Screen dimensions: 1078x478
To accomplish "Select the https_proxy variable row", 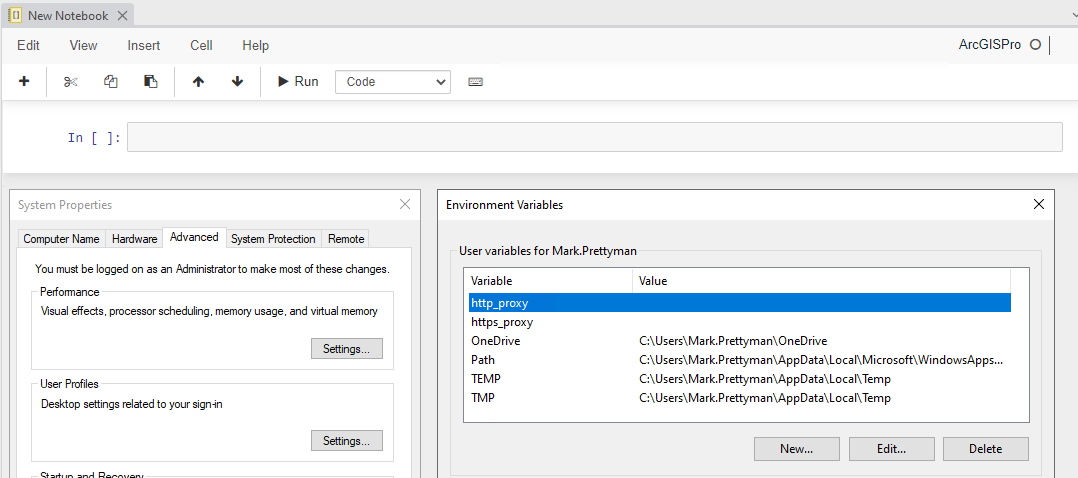I will [x=502, y=322].
